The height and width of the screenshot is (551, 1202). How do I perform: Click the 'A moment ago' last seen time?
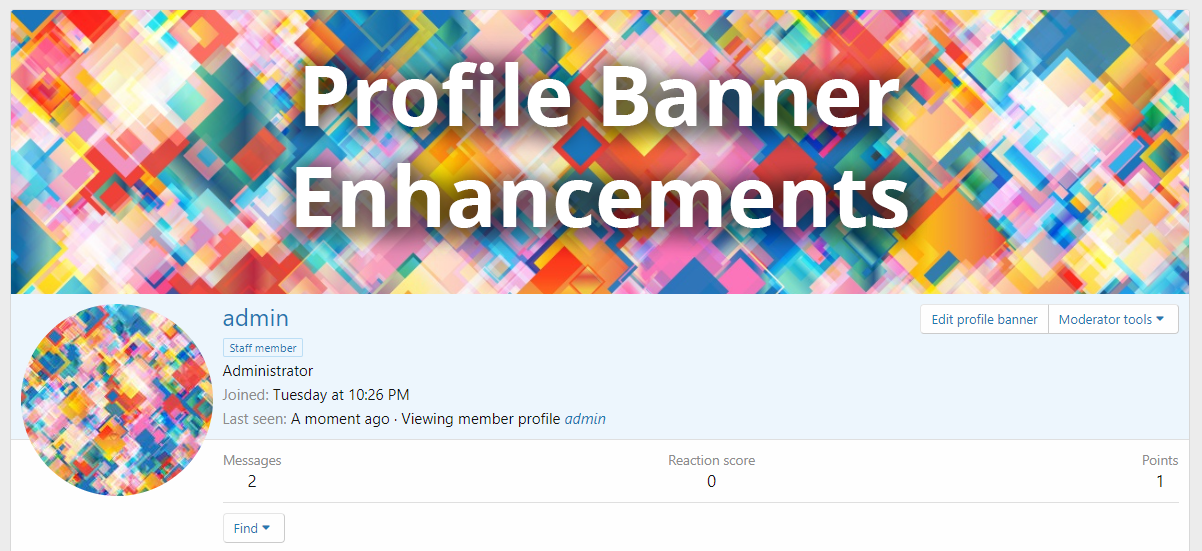[340, 419]
